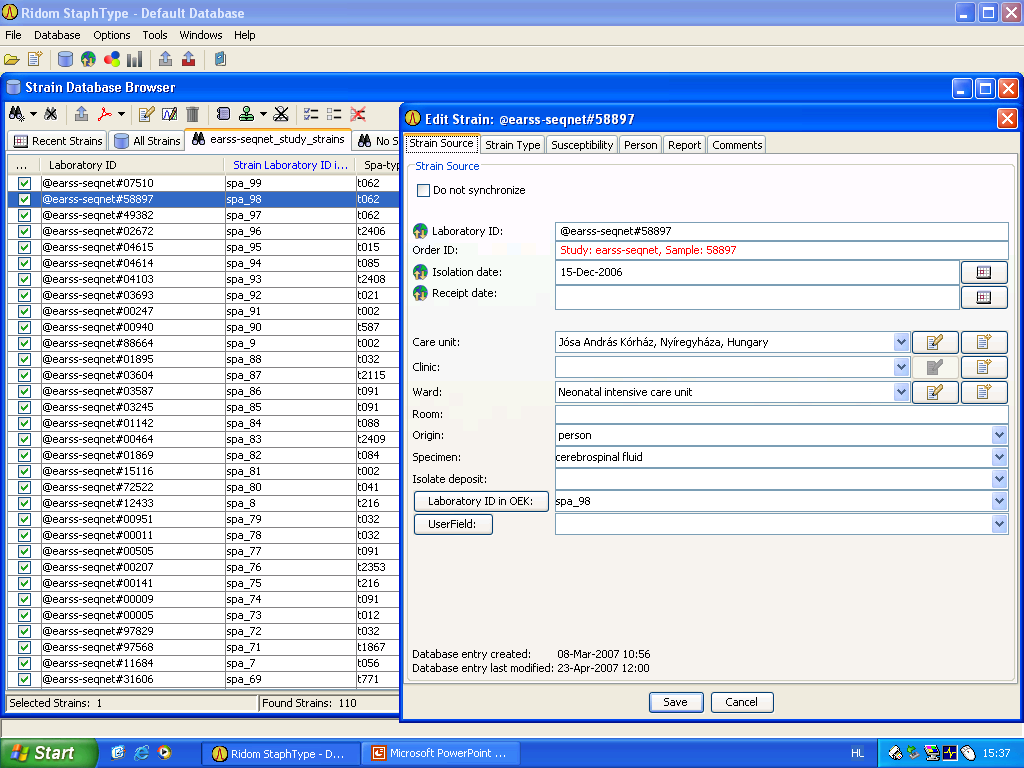Click the red-crossed checklist icon
The width and height of the screenshot is (1024, 768).
[357, 114]
